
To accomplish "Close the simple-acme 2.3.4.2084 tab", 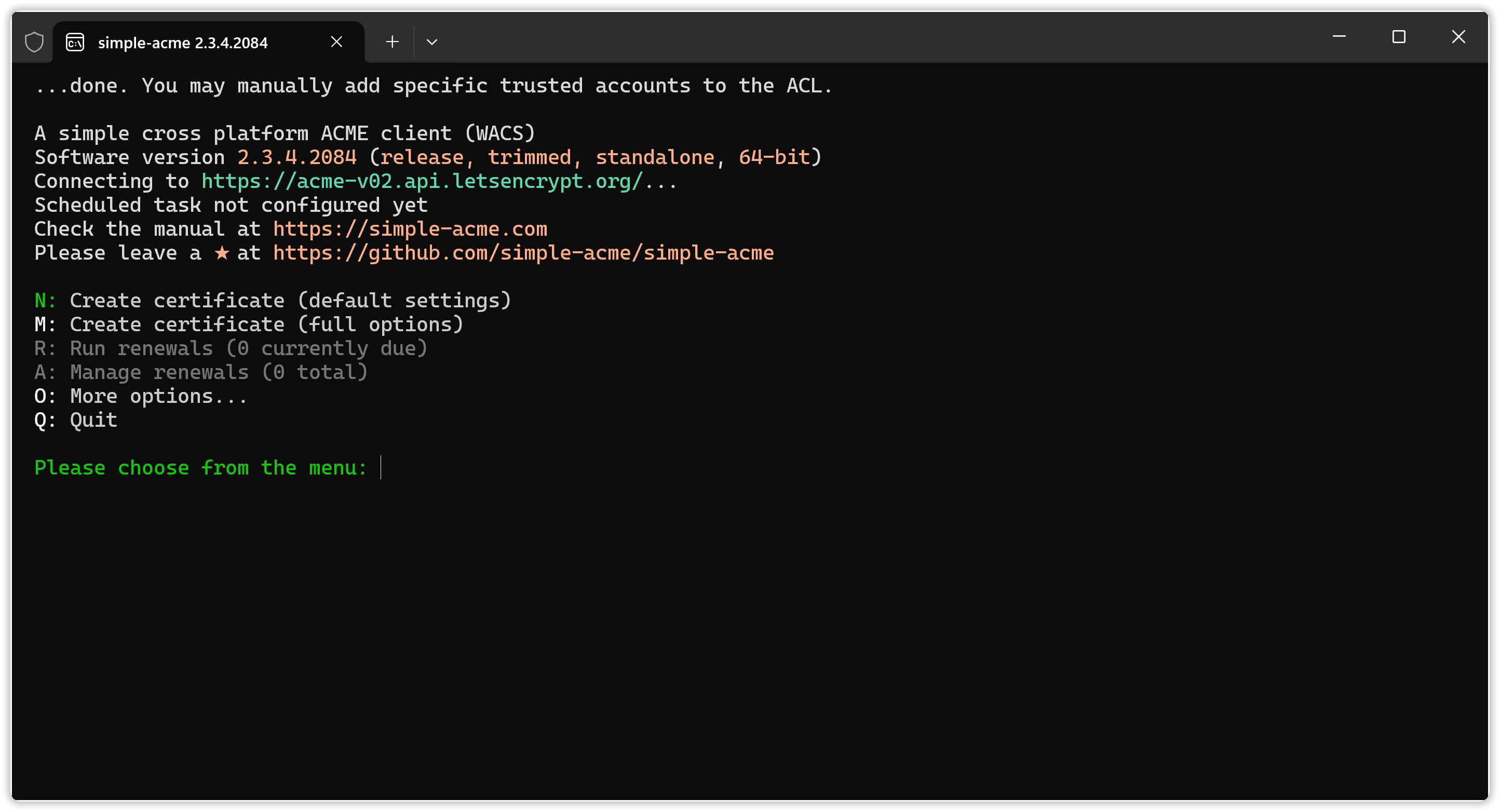I will (336, 42).
